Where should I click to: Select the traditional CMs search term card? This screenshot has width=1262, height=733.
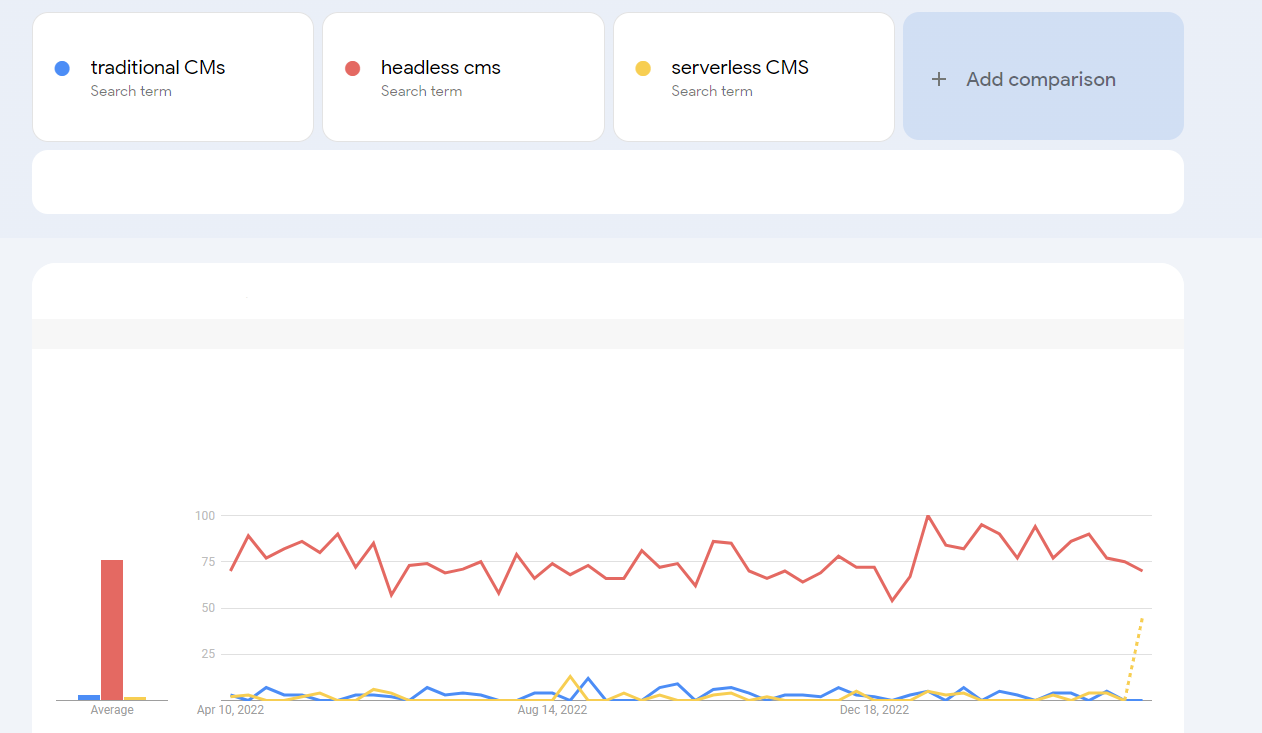coord(172,76)
